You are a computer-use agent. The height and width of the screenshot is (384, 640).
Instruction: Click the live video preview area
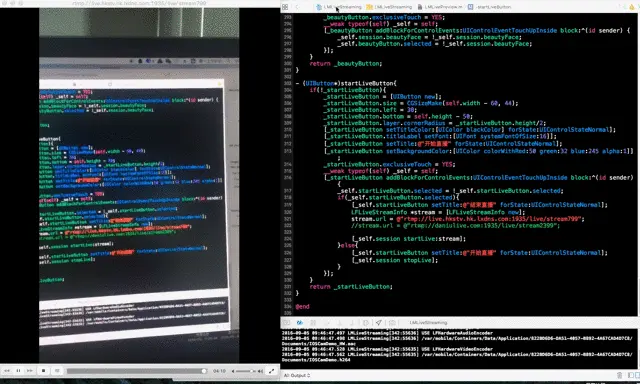(x=139, y=186)
